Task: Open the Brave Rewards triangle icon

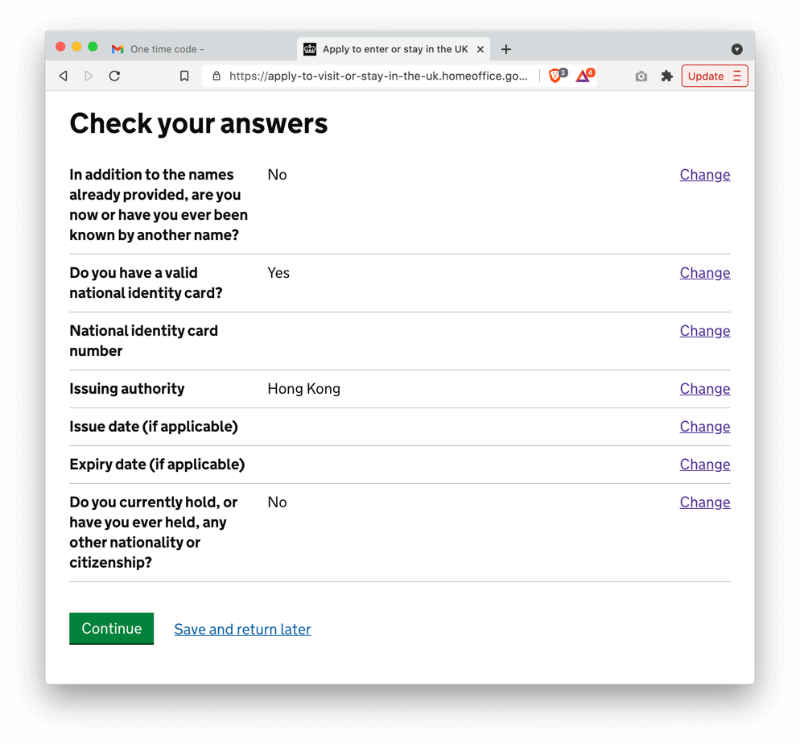Action: (585, 76)
